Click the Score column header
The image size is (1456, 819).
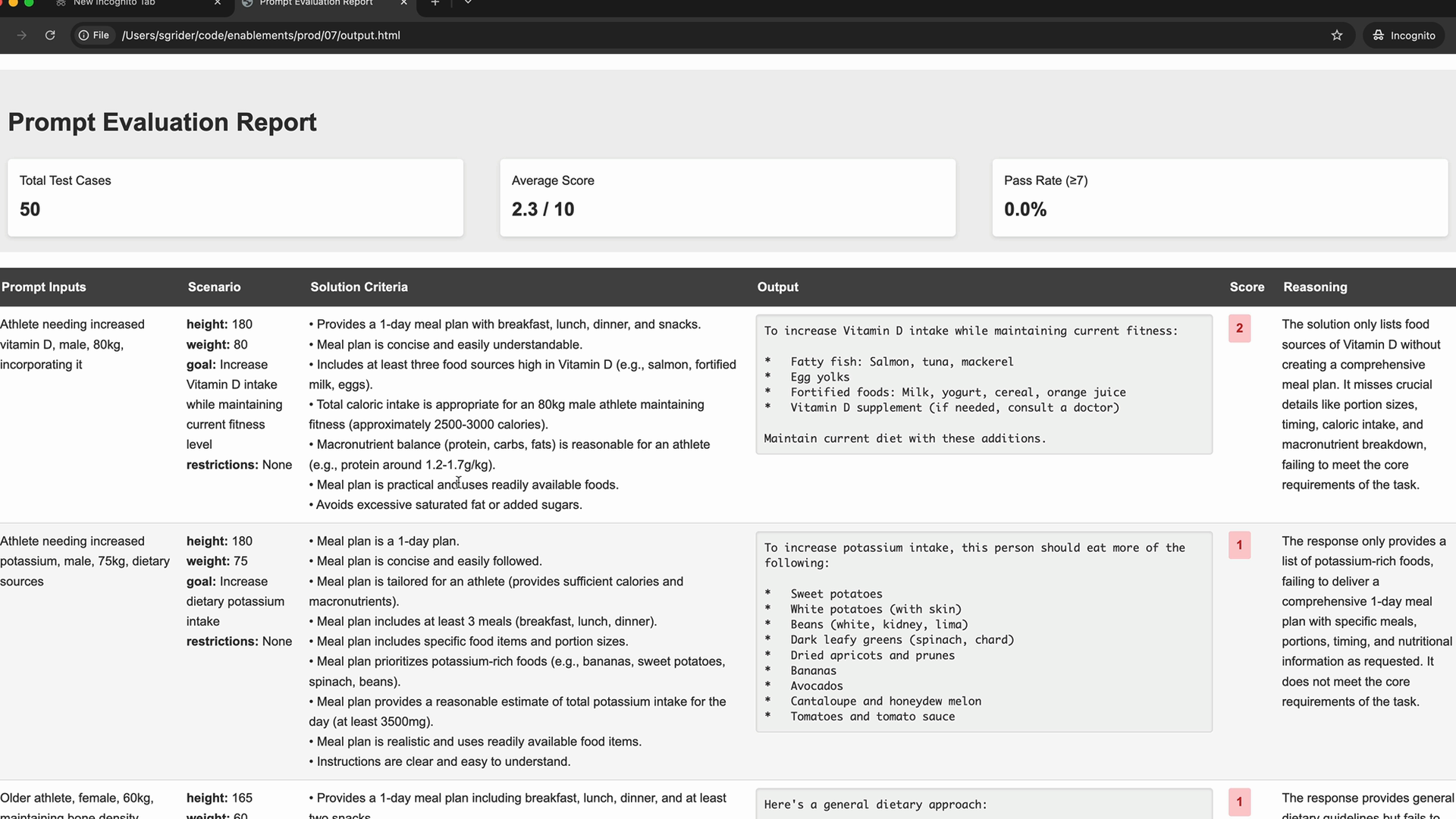tap(1247, 287)
